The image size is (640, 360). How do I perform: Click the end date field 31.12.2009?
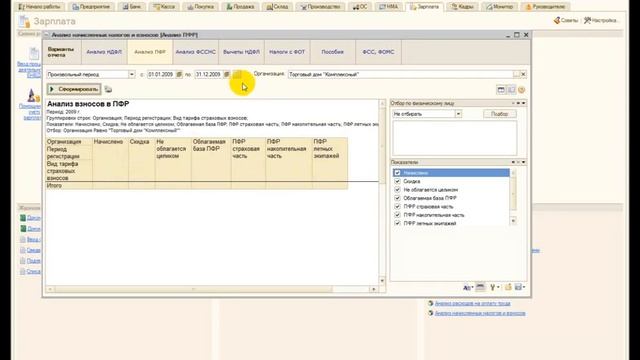tap(209, 75)
